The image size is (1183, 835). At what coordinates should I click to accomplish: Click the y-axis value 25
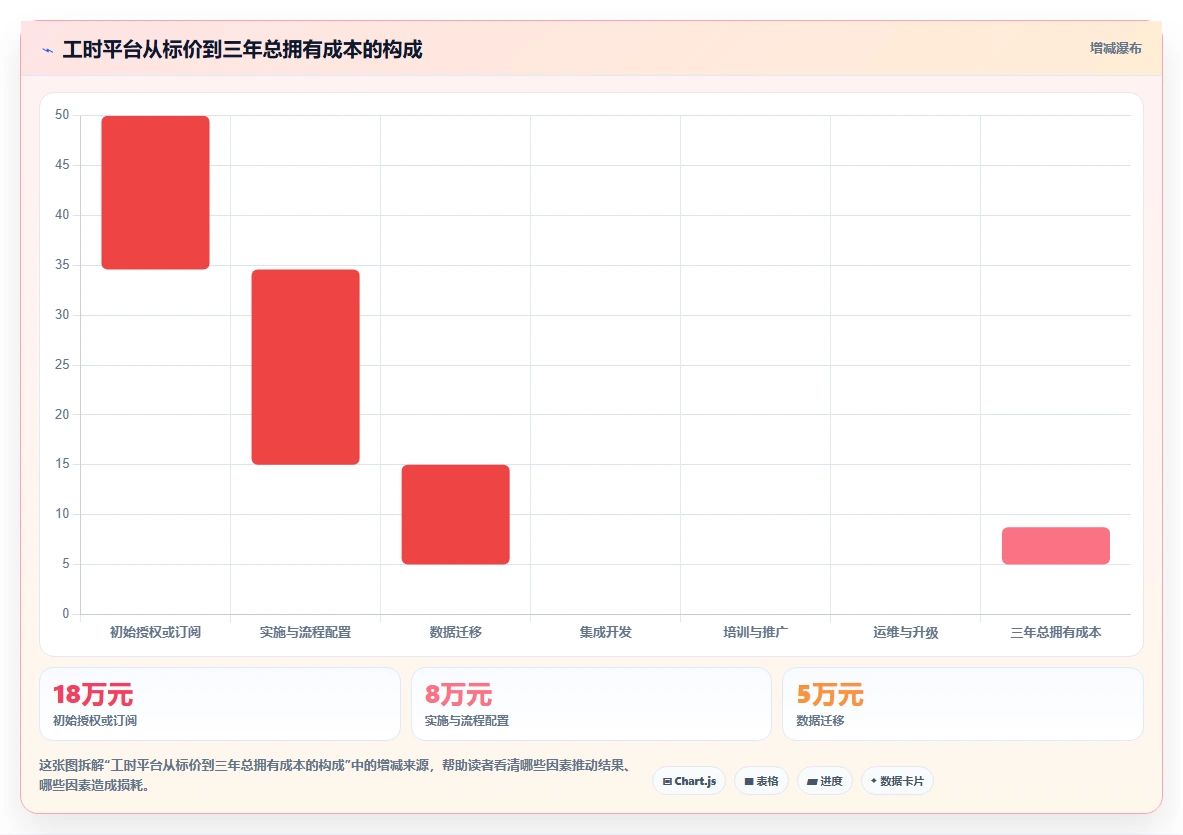tap(62, 364)
